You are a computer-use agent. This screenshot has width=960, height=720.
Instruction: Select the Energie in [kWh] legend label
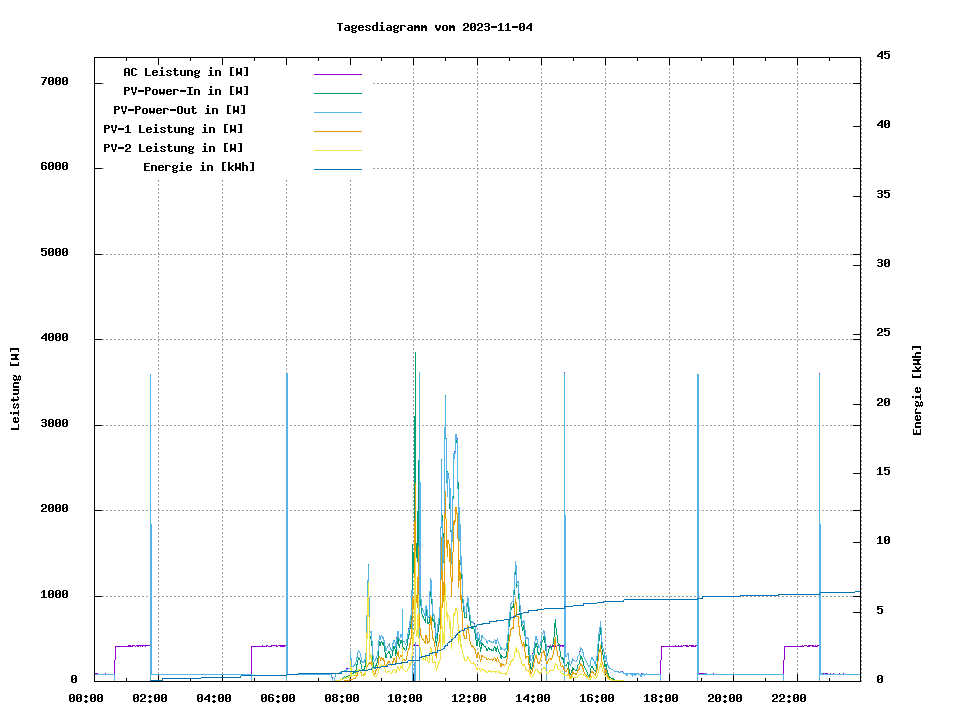[199, 167]
